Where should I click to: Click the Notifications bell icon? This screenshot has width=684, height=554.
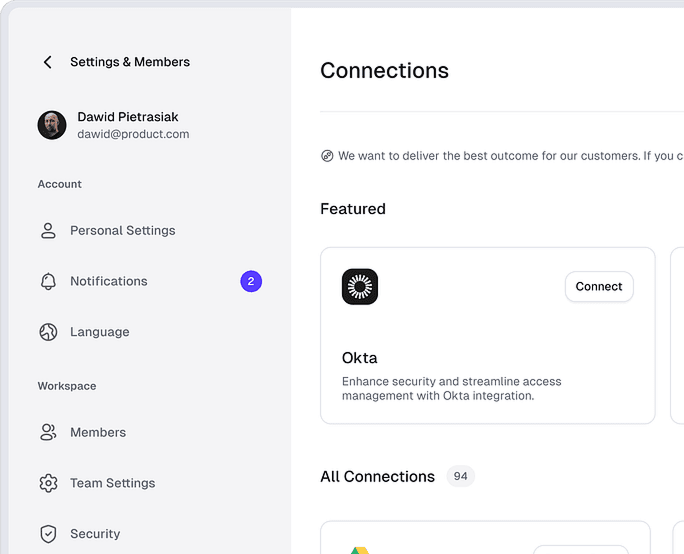pos(48,282)
